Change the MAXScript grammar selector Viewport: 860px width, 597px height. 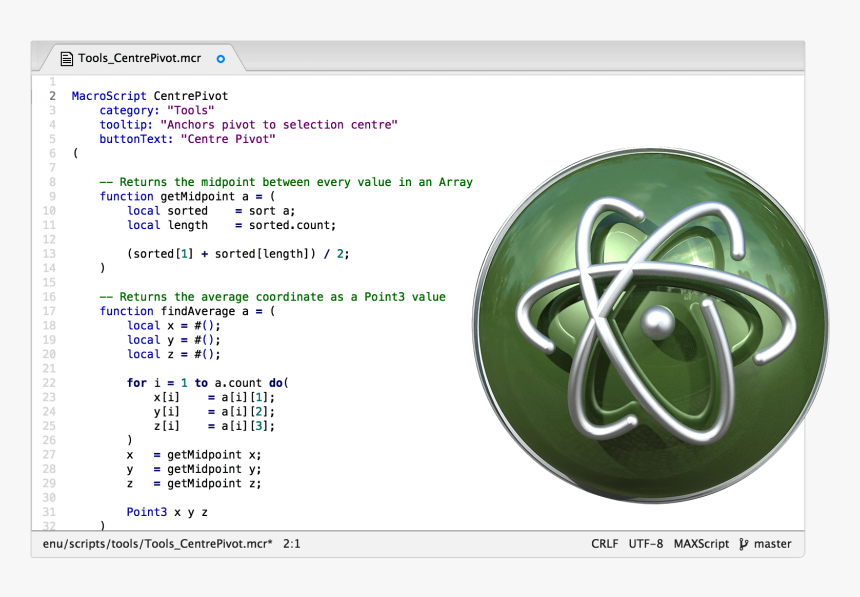click(701, 544)
